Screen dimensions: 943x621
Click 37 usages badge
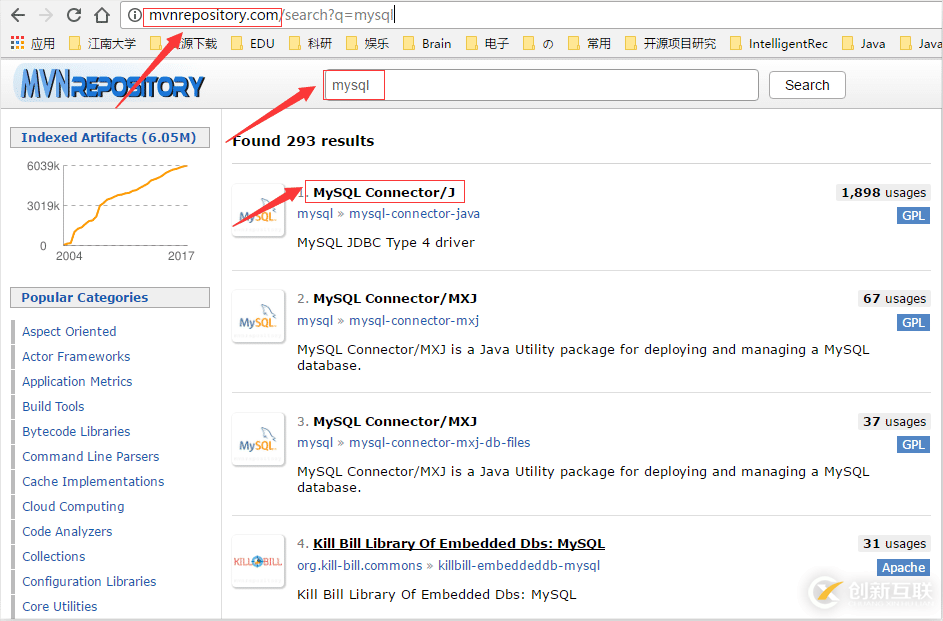click(x=894, y=421)
